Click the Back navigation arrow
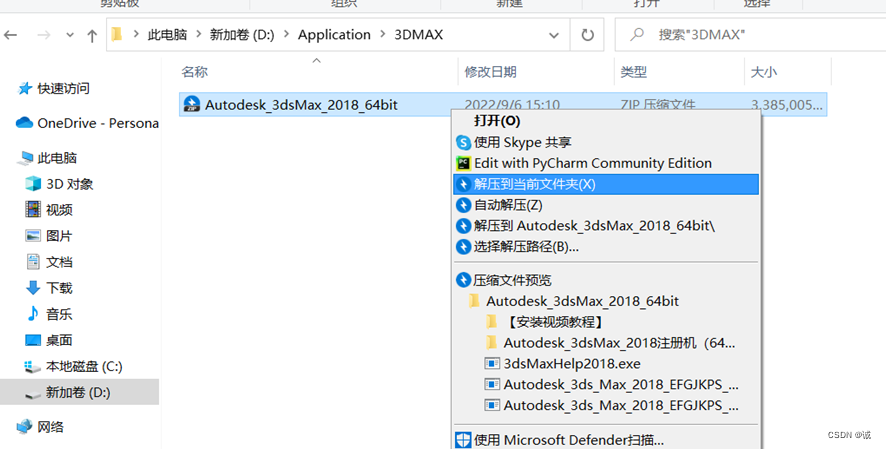Image resolution: width=886 pixels, height=449 pixels. (11, 35)
